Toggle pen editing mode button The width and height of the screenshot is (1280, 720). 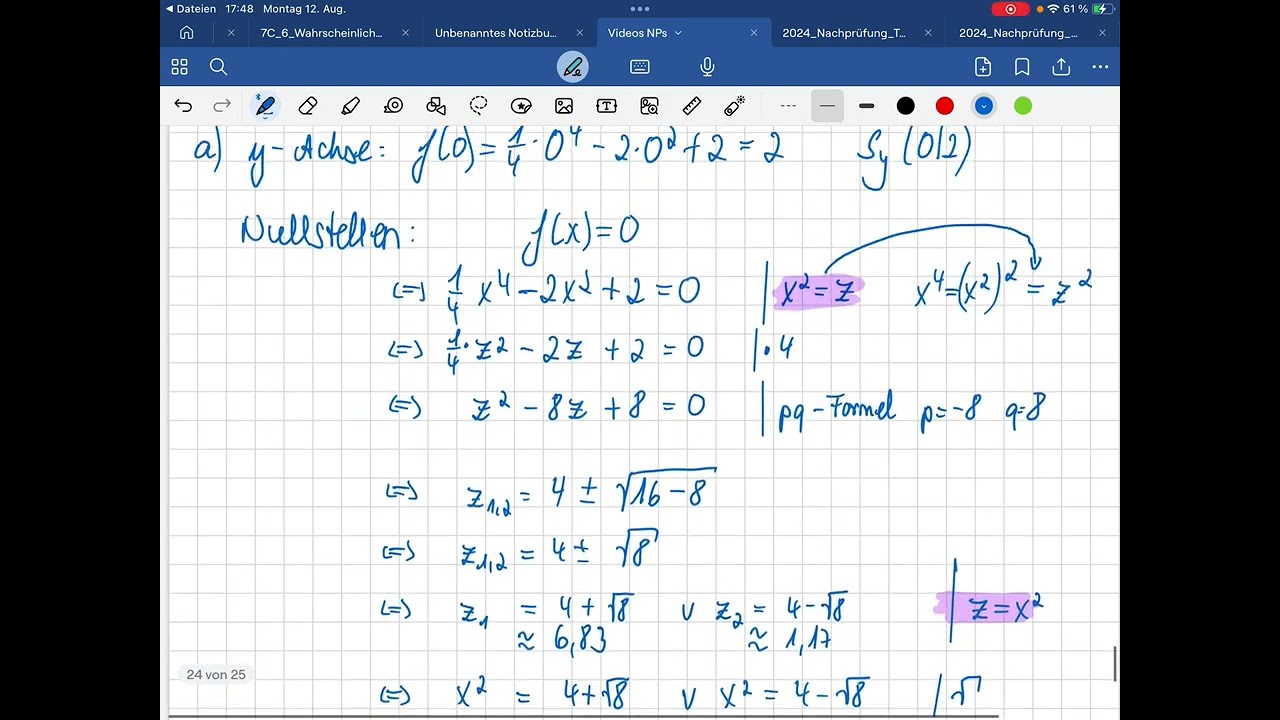click(573, 67)
